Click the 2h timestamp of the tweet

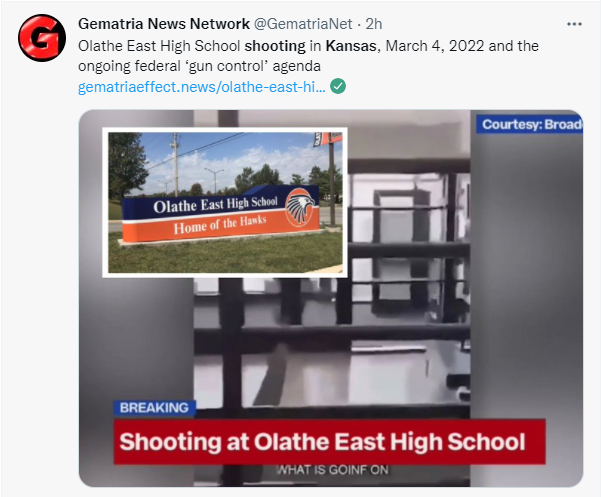click(374, 24)
